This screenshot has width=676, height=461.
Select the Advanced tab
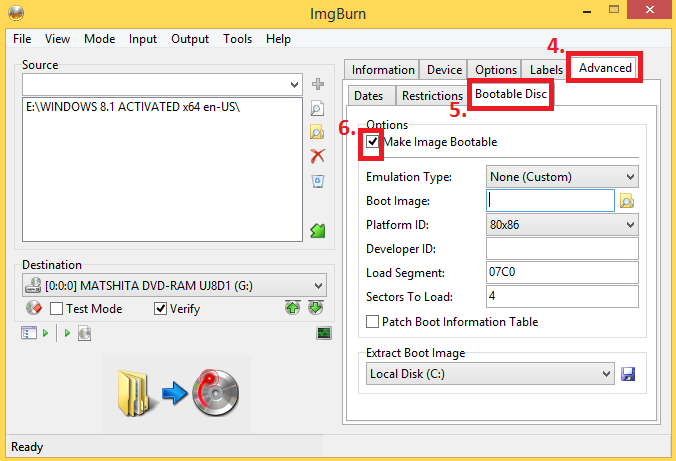605,68
